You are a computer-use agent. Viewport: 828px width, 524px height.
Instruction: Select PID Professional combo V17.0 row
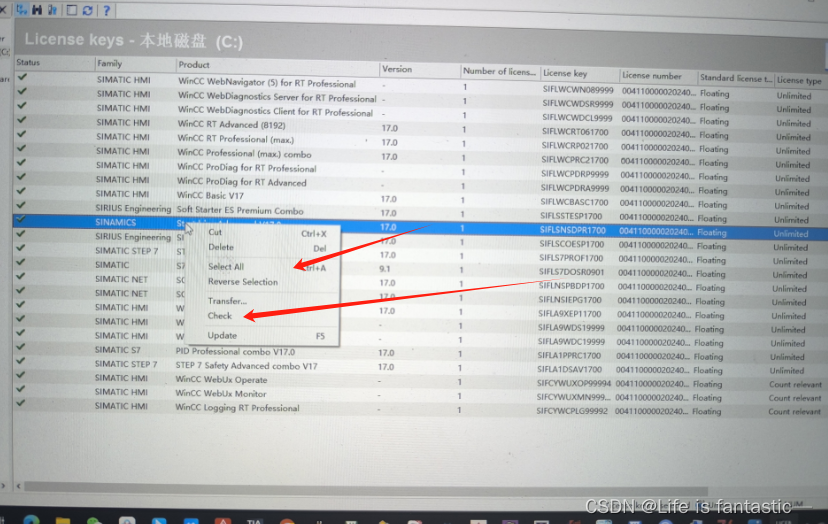coord(235,352)
